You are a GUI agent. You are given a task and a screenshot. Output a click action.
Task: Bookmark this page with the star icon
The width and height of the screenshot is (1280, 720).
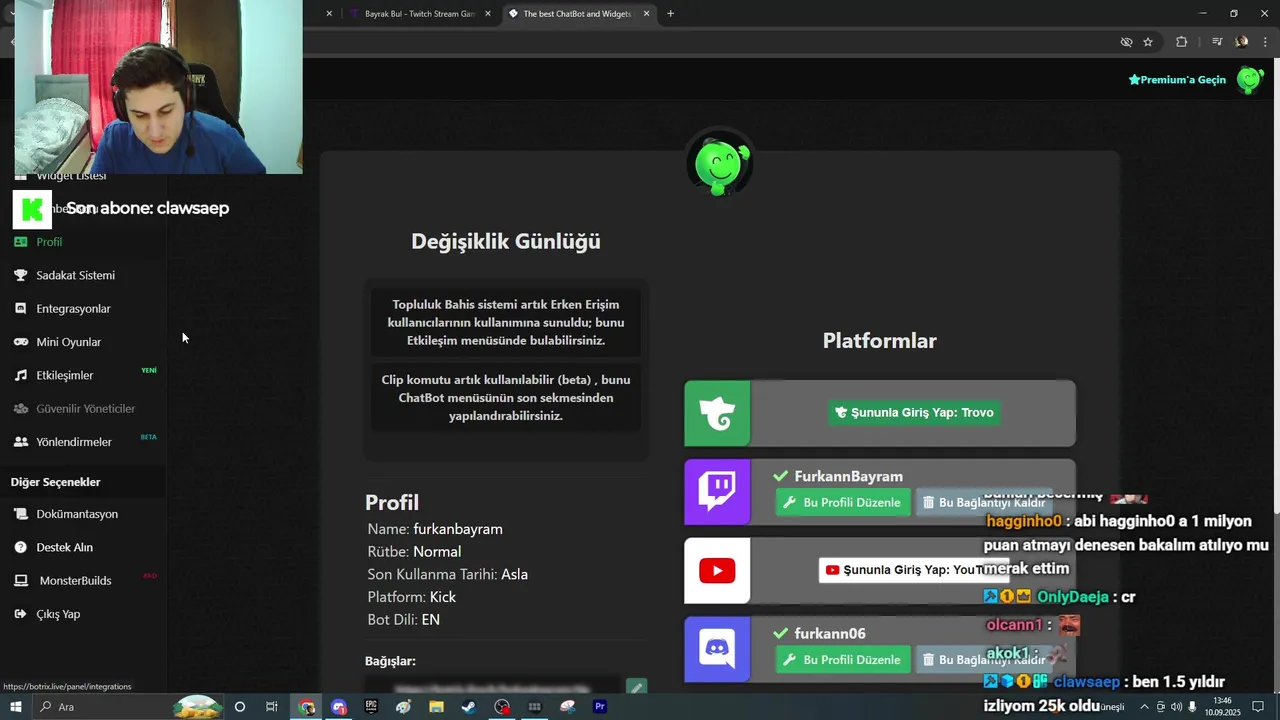click(x=1148, y=42)
